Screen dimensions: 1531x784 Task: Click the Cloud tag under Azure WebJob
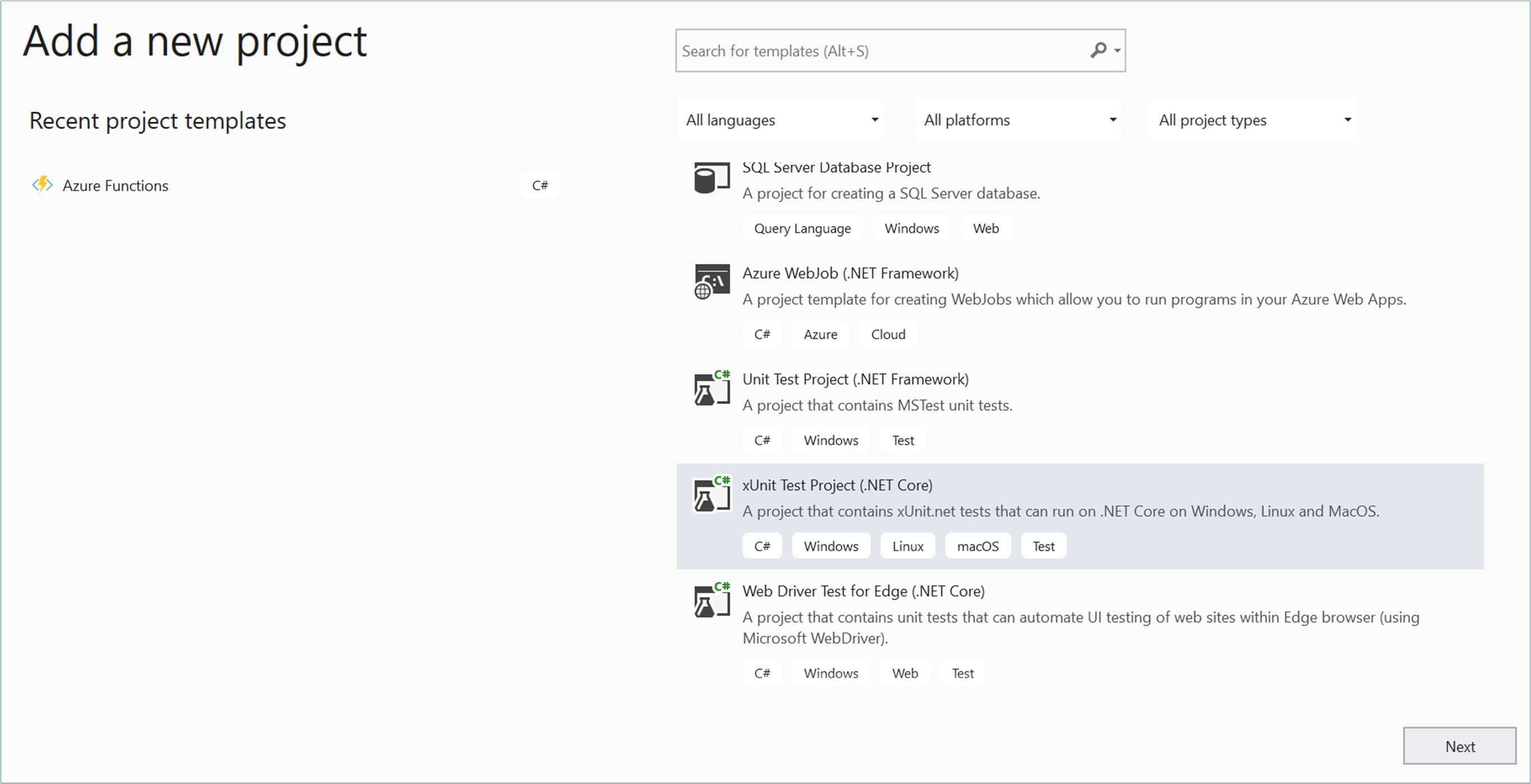pyautogui.click(x=888, y=334)
